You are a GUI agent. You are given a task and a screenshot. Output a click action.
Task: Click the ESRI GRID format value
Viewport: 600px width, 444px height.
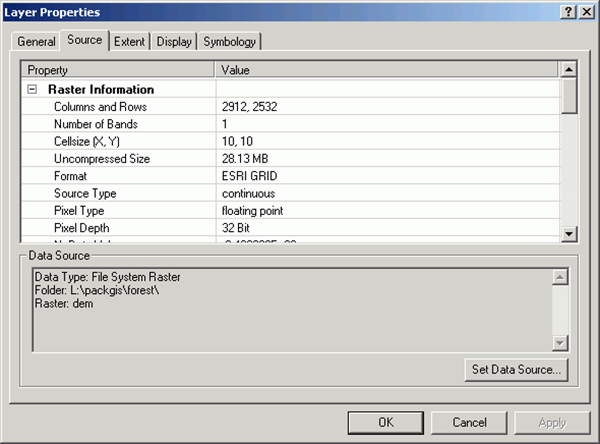250,176
